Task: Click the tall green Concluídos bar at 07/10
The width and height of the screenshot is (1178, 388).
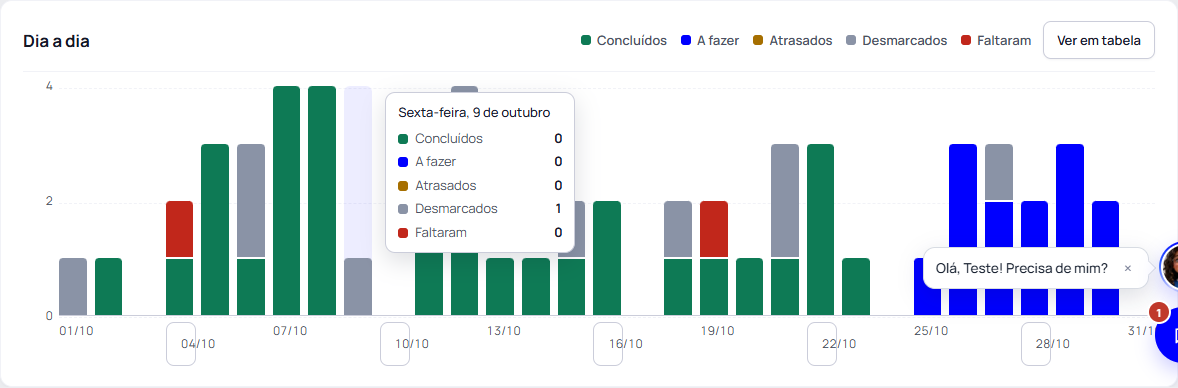Action: [x=286, y=201]
